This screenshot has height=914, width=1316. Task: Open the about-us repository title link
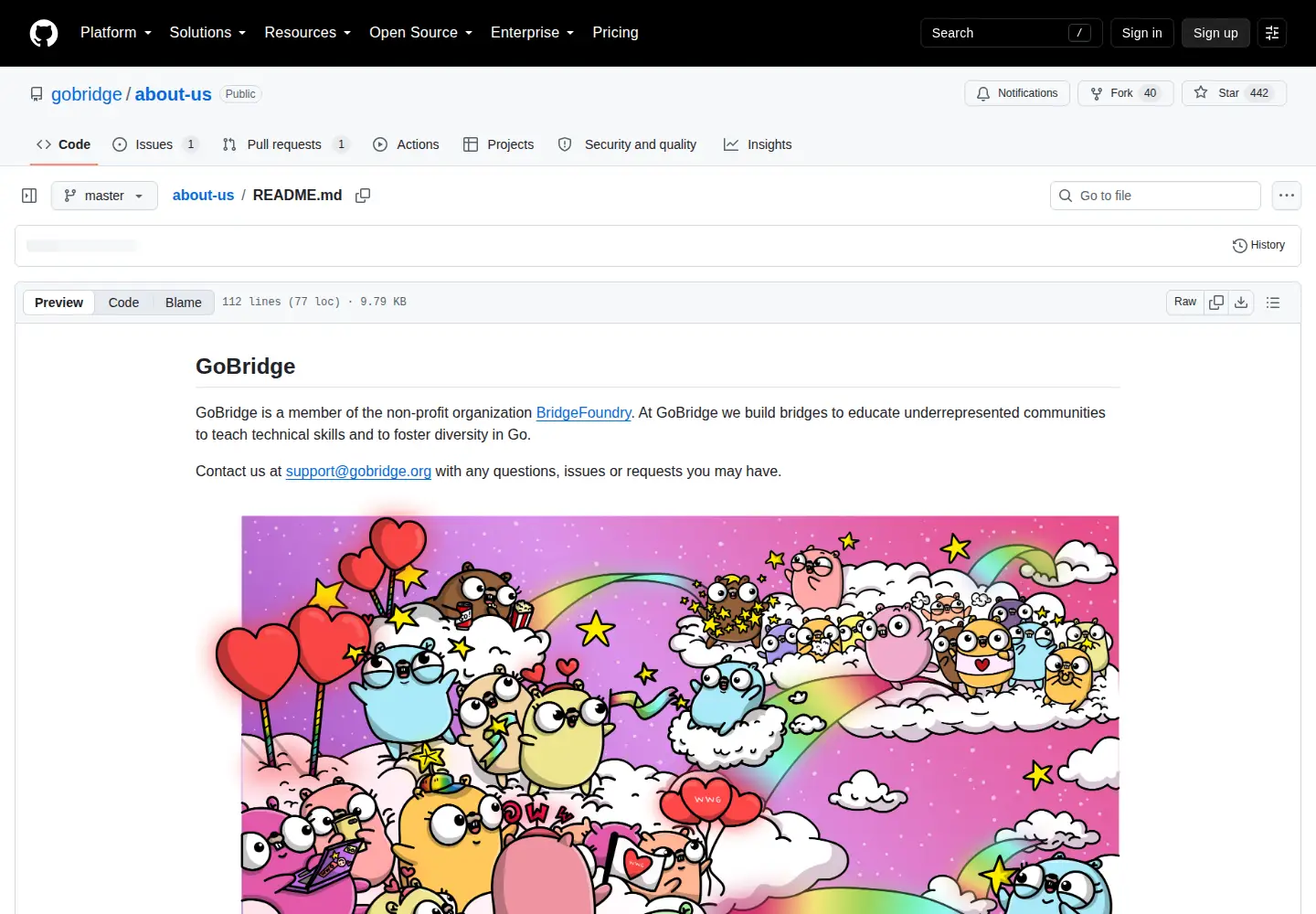[174, 94]
